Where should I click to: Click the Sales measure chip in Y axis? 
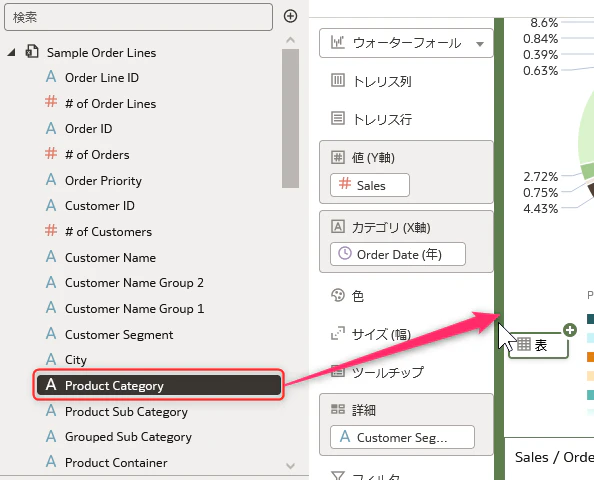tap(370, 185)
